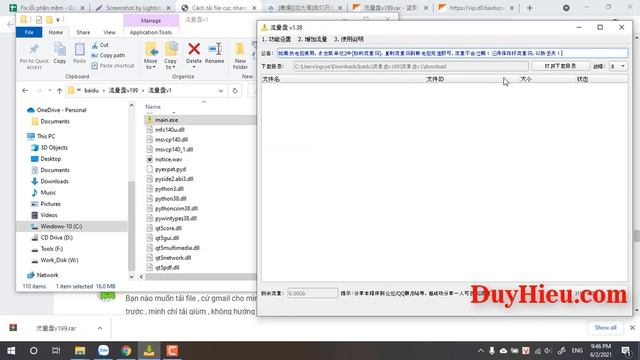The width and height of the screenshot is (640, 360).
Task: Select main.exe in file list
Action: (166, 120)
